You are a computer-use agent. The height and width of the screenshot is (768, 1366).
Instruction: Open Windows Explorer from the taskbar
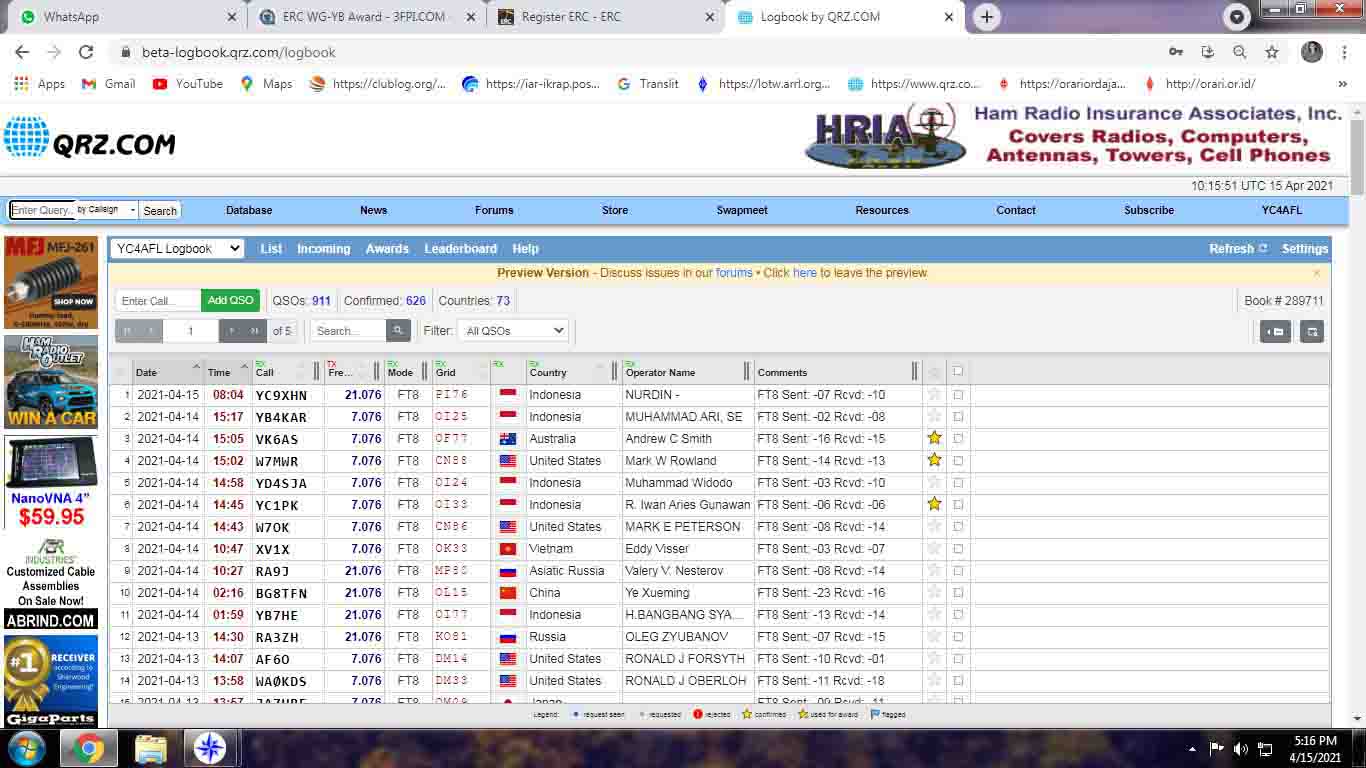(150, 748)
